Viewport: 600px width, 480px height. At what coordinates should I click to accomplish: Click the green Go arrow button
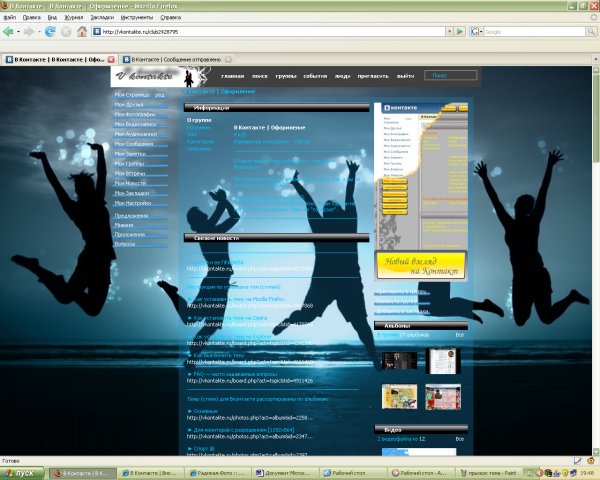pos(460,32)
